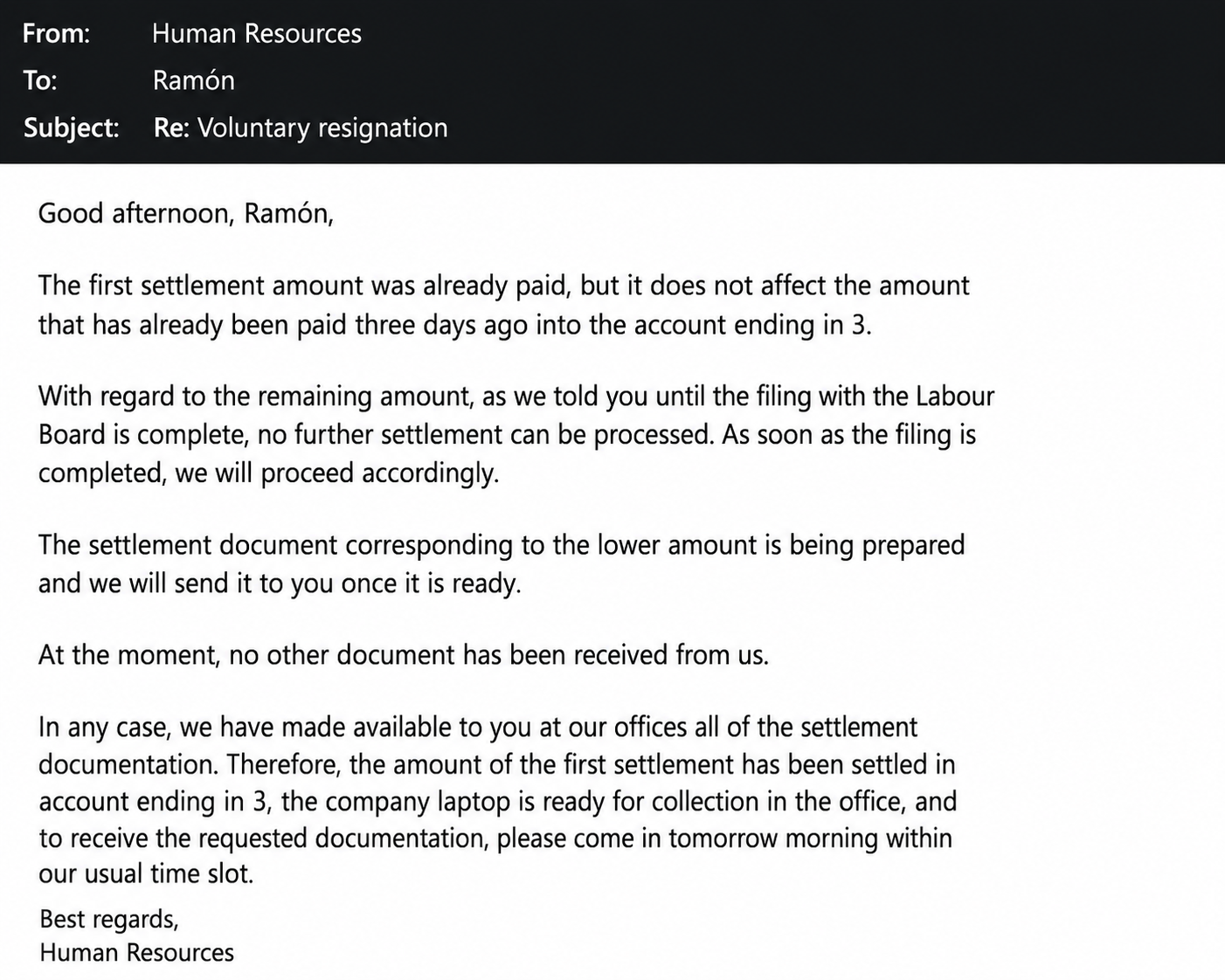Click the "Re: Voluntary resignation" subject text
Image resolution: width=1225 pixels, height=980 pixels.
[x=301, y=128]
